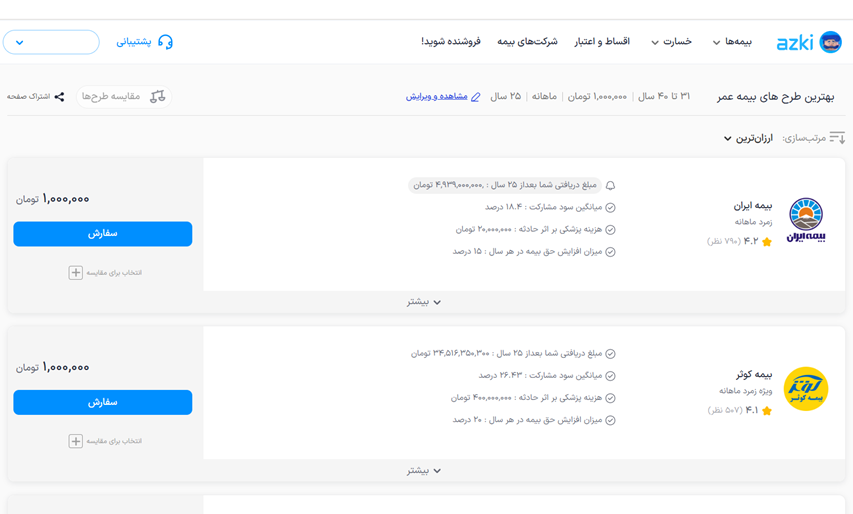Open the empty dropdown in top-left corner
Viewport: 853px width, 514px height.
click(51, 42)
